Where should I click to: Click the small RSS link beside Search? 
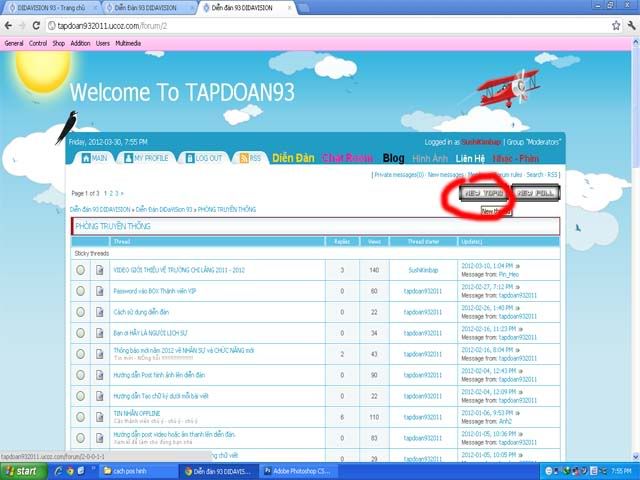pyautogui.click(x=552, y=175)
